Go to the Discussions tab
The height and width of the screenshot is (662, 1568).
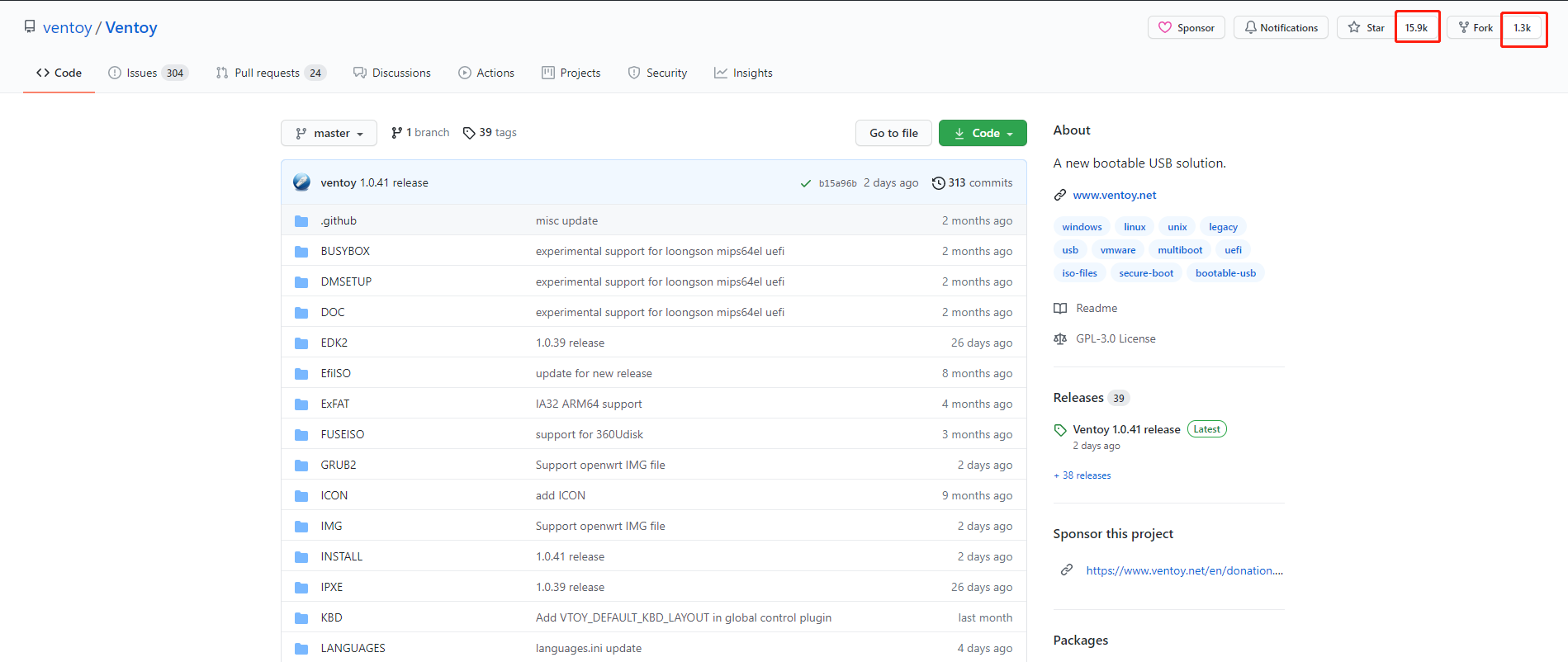(392, 73)
